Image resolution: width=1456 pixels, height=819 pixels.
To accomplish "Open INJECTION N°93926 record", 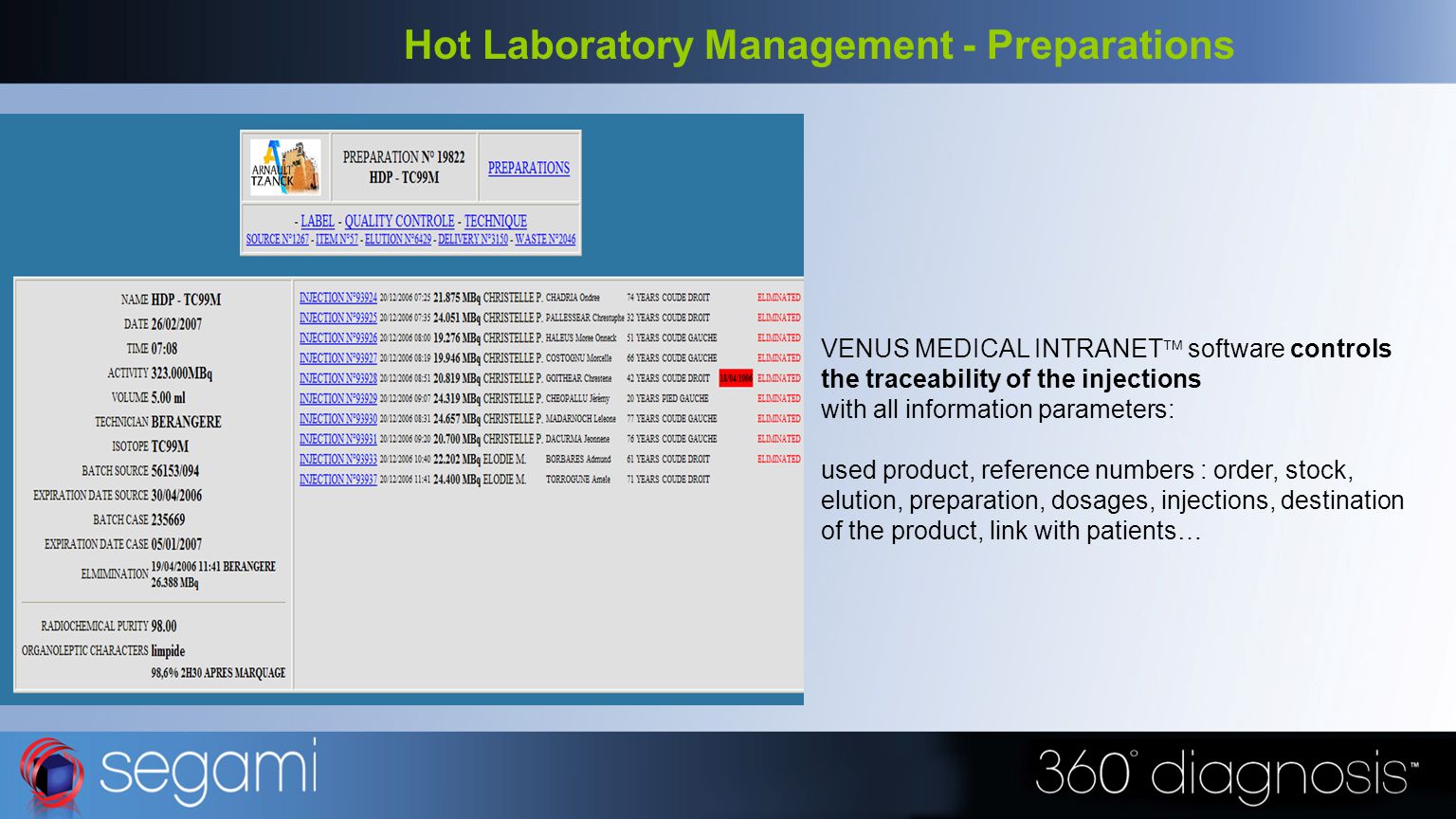I will [x=338, y=337].
